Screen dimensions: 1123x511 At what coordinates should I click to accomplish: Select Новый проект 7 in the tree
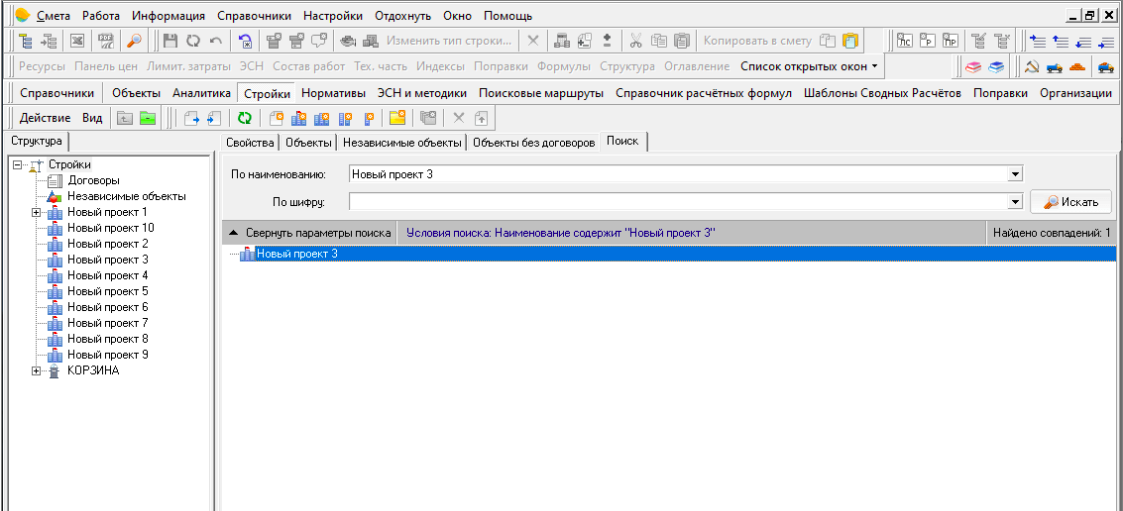click(x=107, y=323)
